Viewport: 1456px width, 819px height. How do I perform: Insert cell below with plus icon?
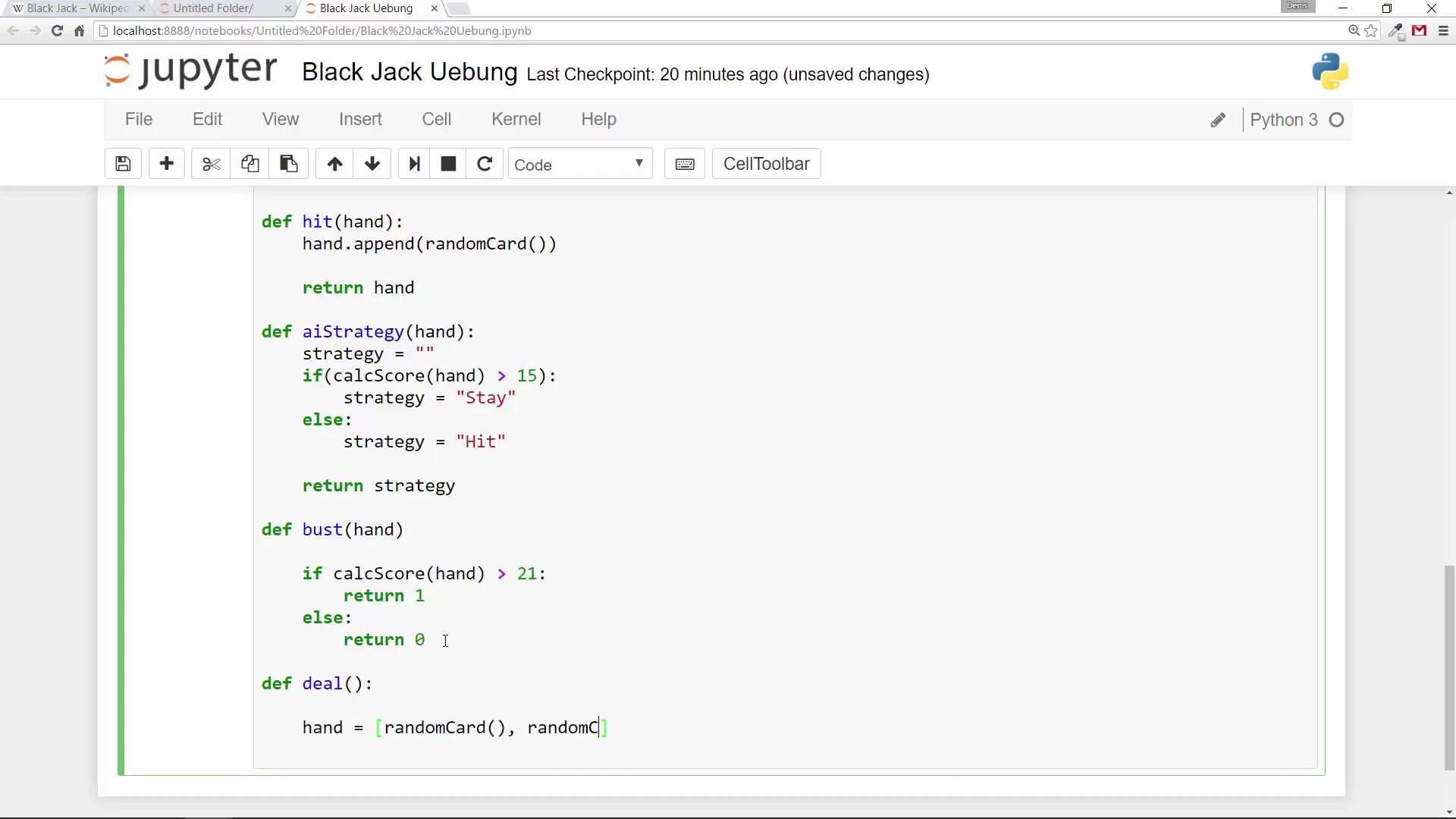(x=167, y=164)
